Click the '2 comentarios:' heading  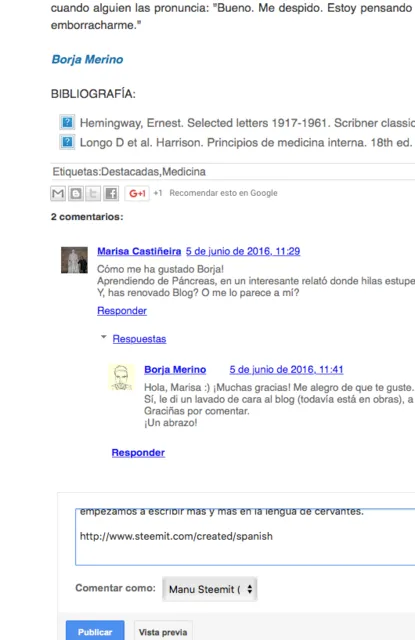click(x=87, y=217)
